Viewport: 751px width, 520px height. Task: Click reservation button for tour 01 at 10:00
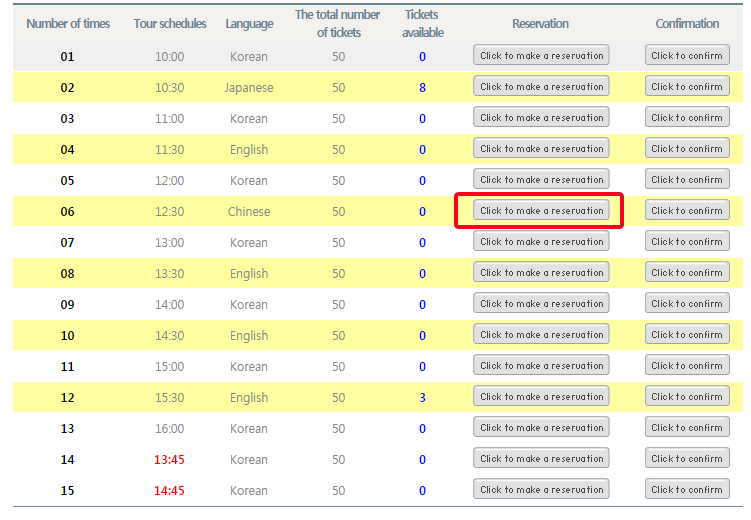tap(541, 55)
